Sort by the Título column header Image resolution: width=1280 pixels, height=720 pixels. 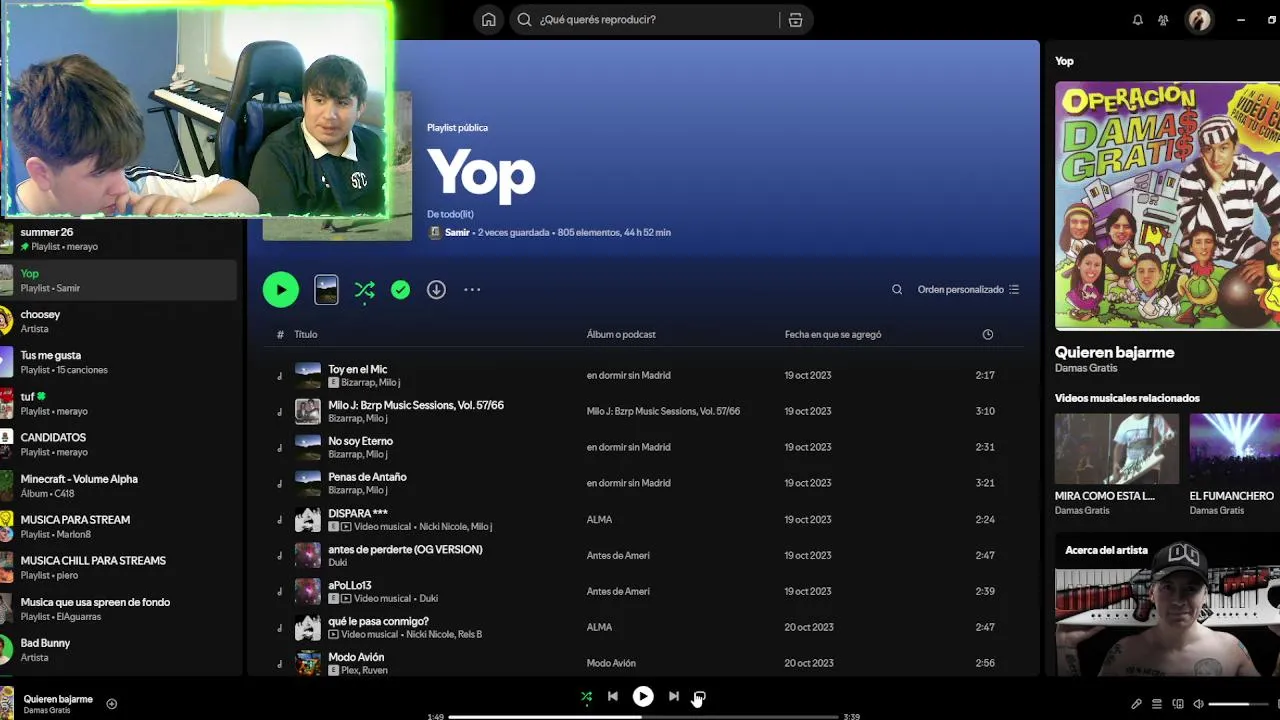[306, 335]
